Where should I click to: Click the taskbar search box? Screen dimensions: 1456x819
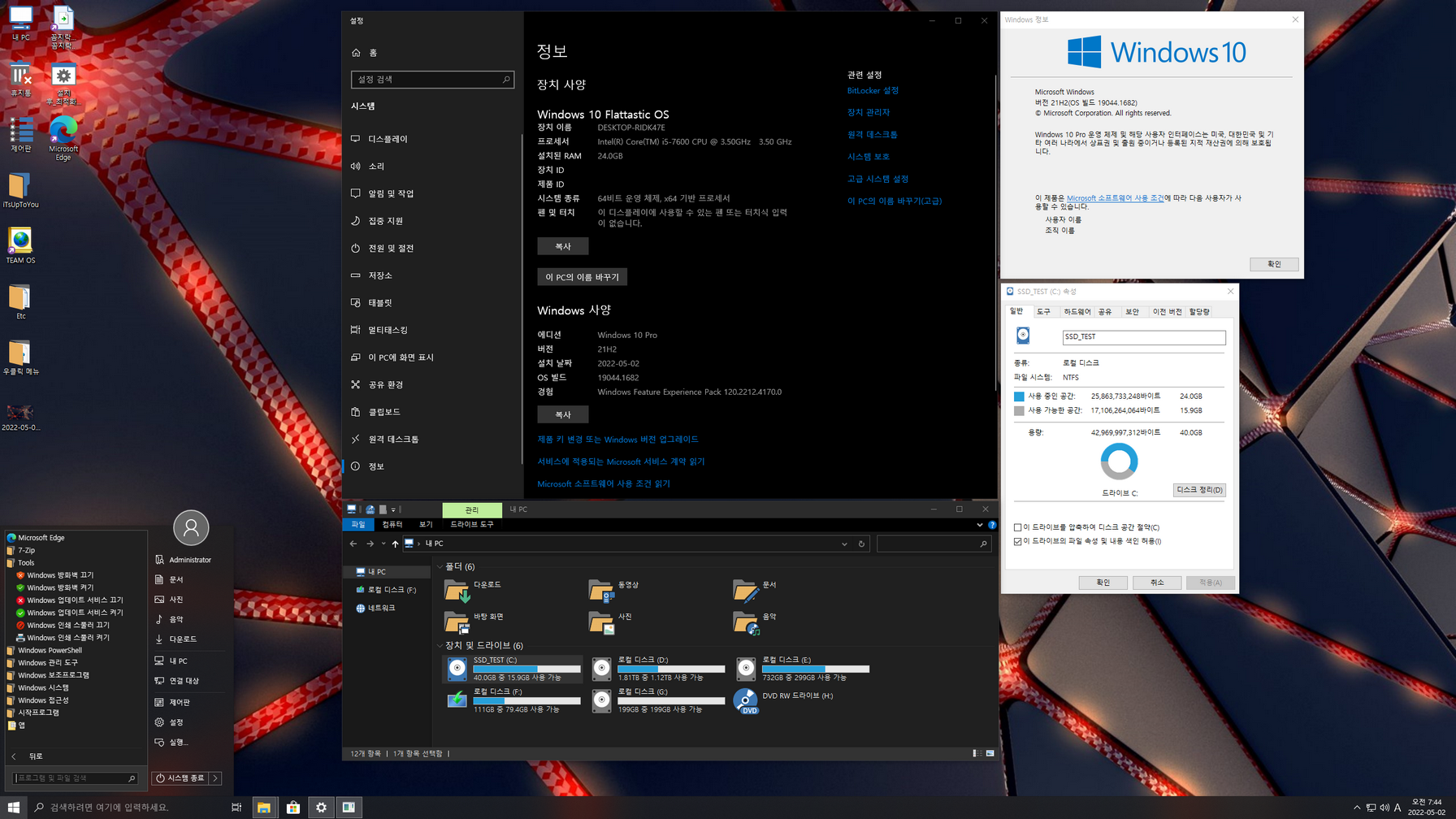[126, 808]
